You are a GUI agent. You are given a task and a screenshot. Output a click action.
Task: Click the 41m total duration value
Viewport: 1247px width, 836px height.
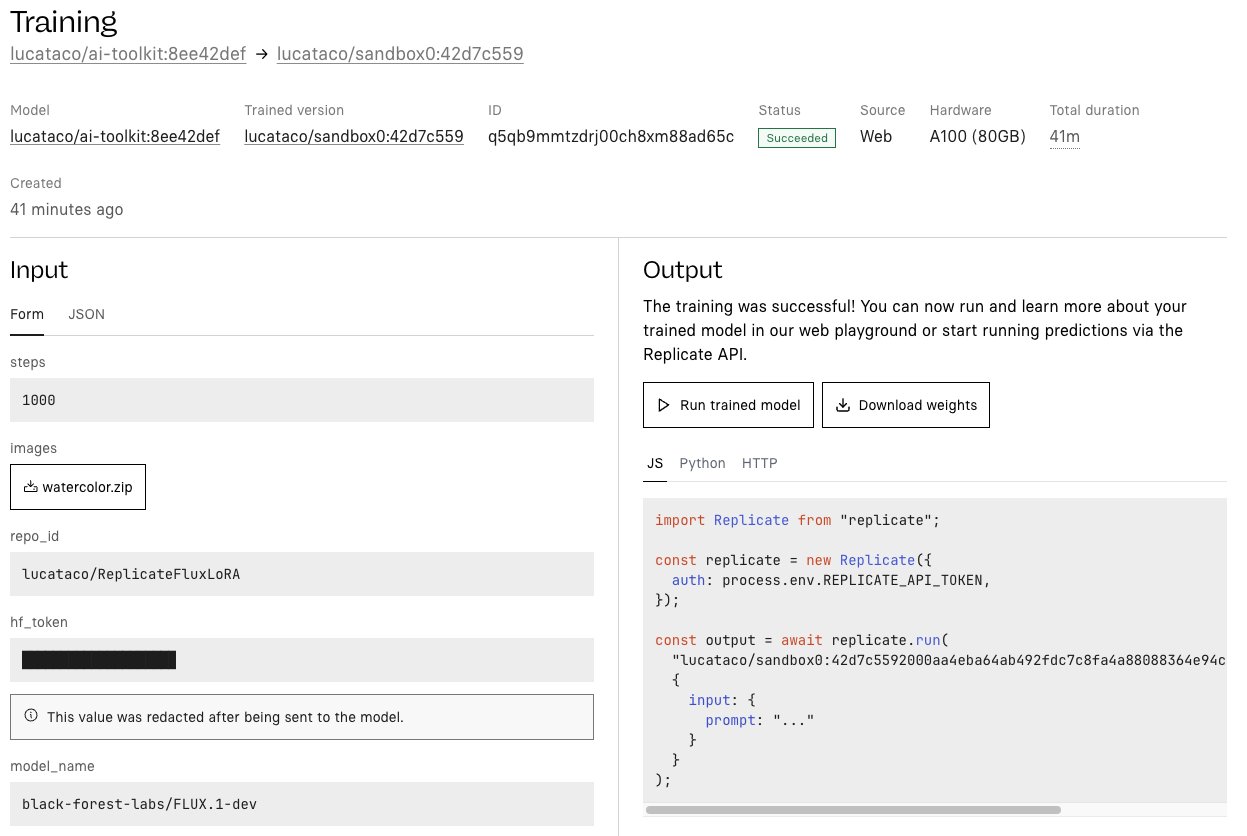click(1064, 137)
